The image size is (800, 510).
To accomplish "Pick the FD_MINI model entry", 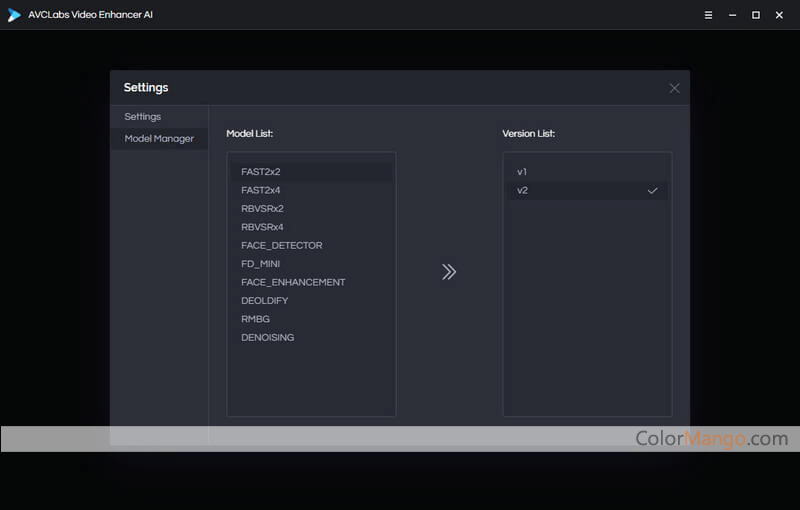I will [x=260, y=264].
